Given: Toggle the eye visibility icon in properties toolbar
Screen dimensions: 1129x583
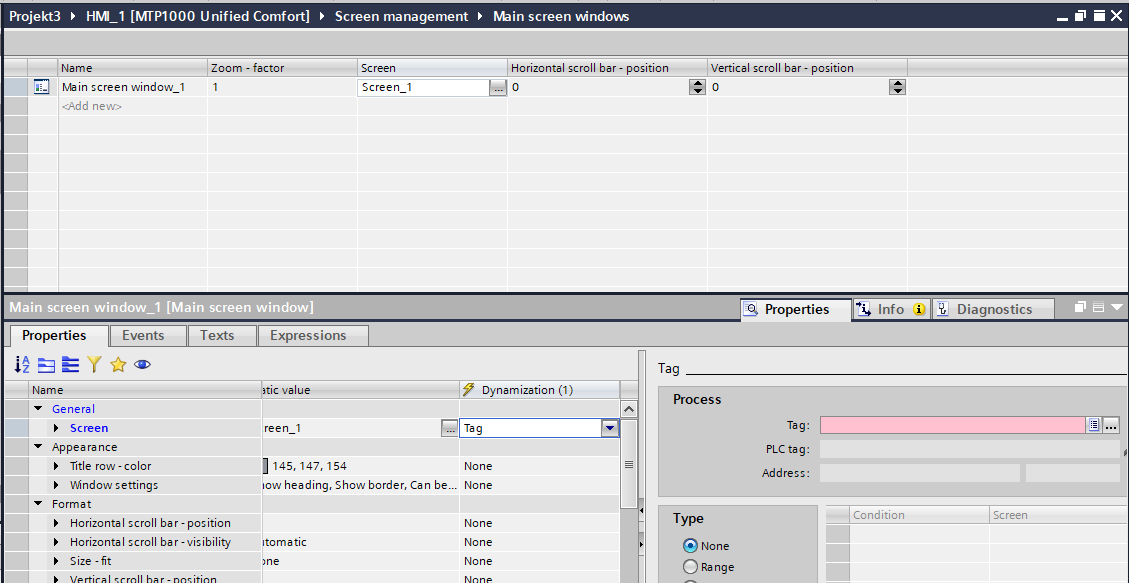Looking at the screenshot, I should [142, 365].
